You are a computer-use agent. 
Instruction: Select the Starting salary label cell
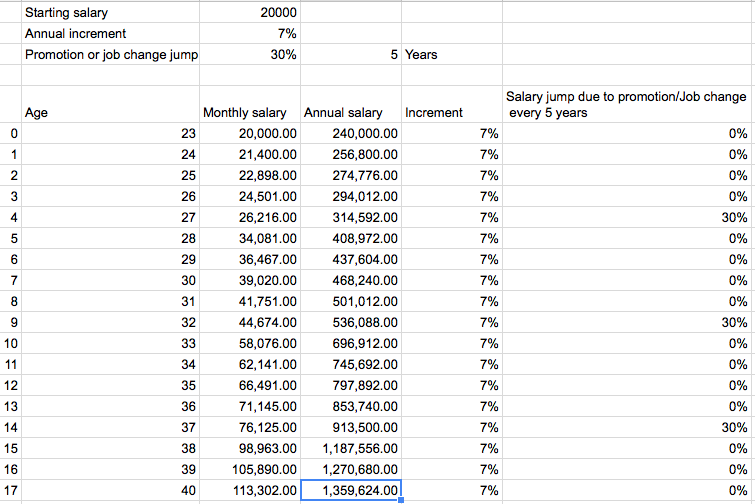[x=110, y=12]
